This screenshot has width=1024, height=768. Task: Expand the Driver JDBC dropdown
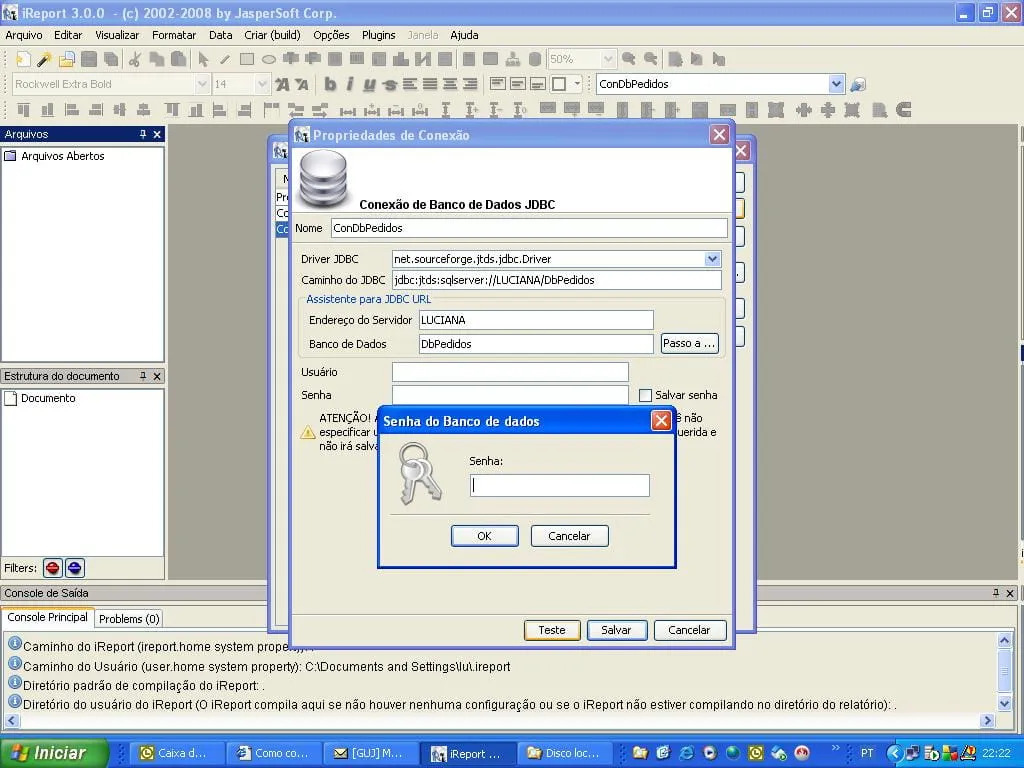point(712,259)
